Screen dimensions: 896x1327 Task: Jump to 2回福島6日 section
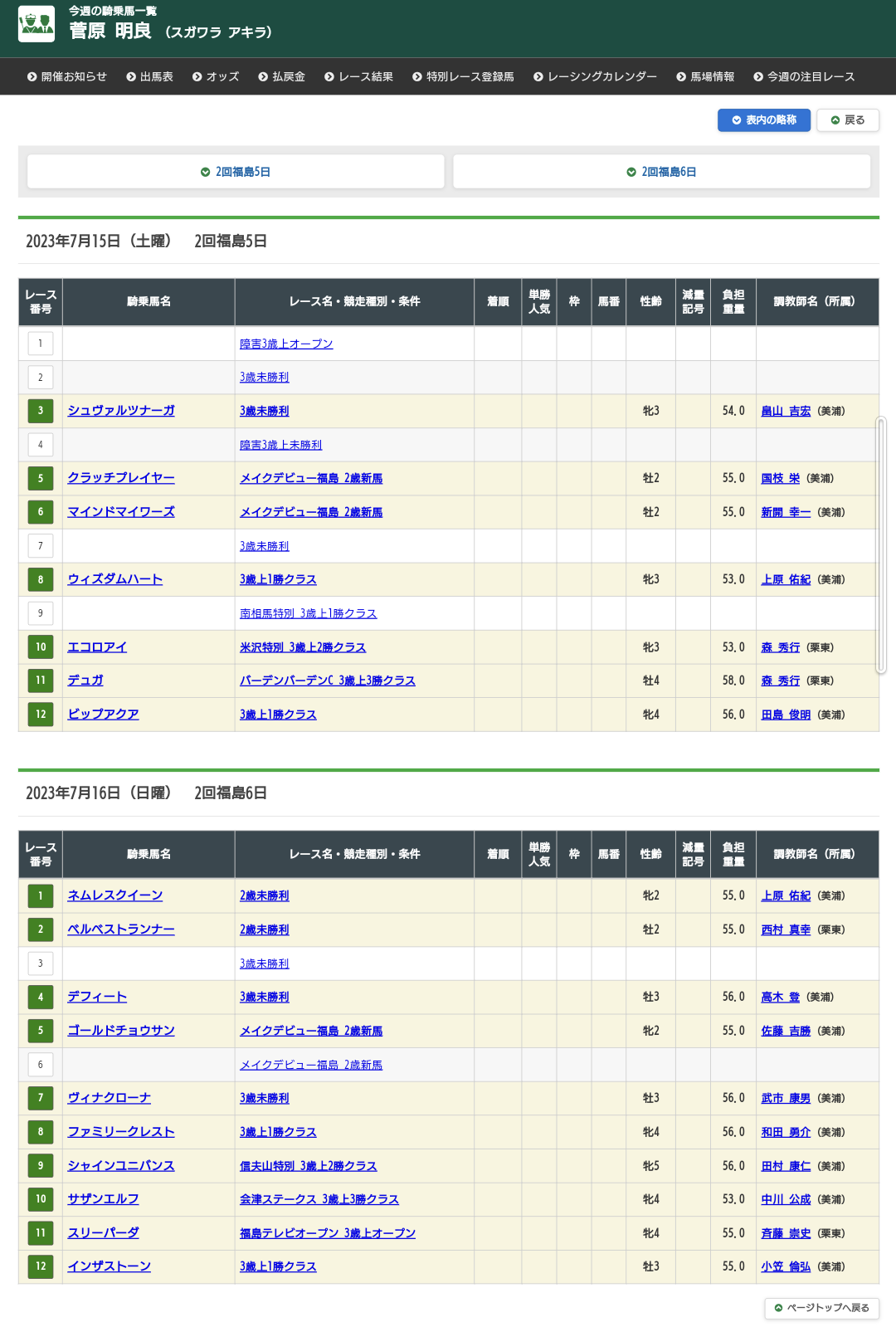[661, 172]
